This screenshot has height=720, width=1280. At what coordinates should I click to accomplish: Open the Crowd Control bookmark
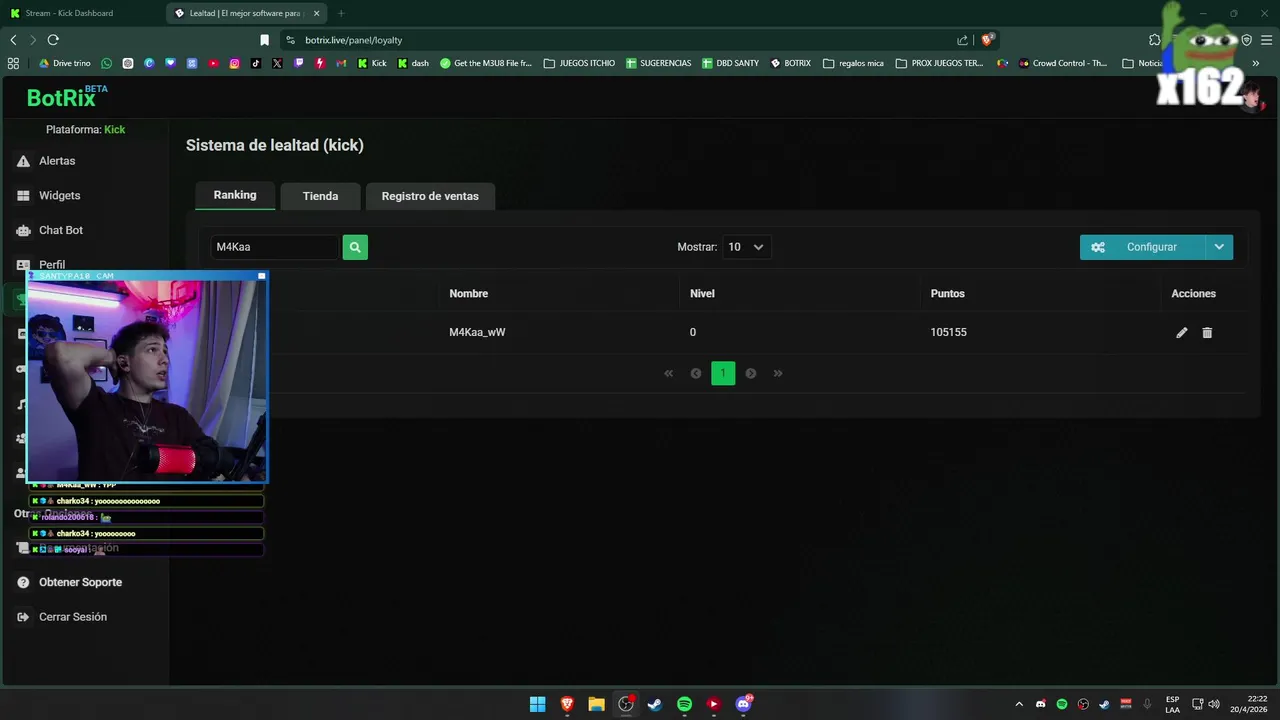point(1063,63)
